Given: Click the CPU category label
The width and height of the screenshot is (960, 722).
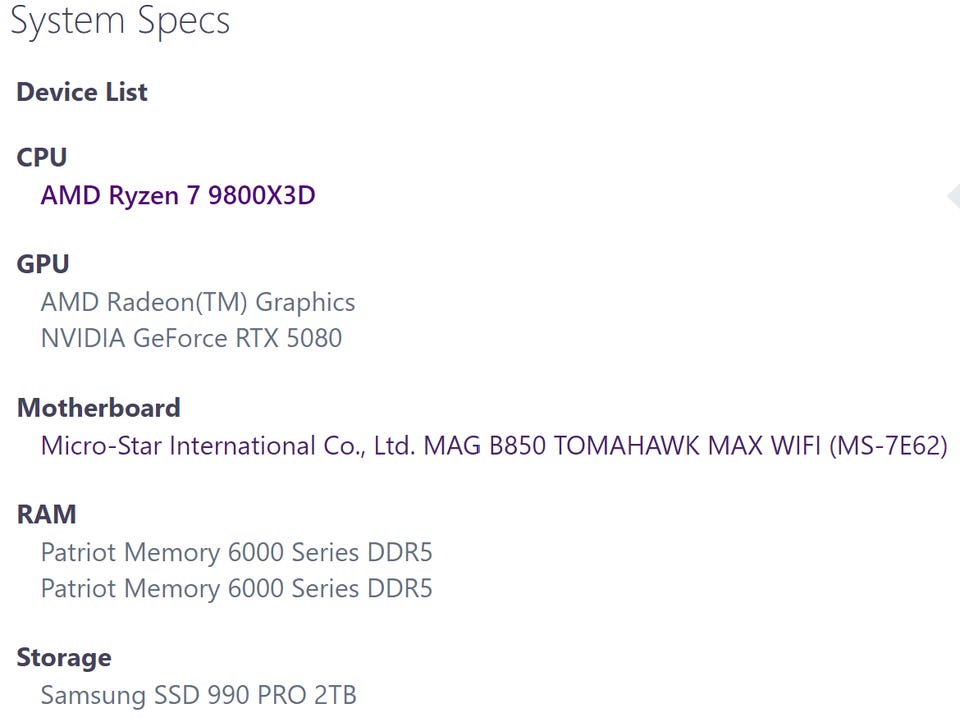Looking at the screenshot, I should (x=42, y=158).
